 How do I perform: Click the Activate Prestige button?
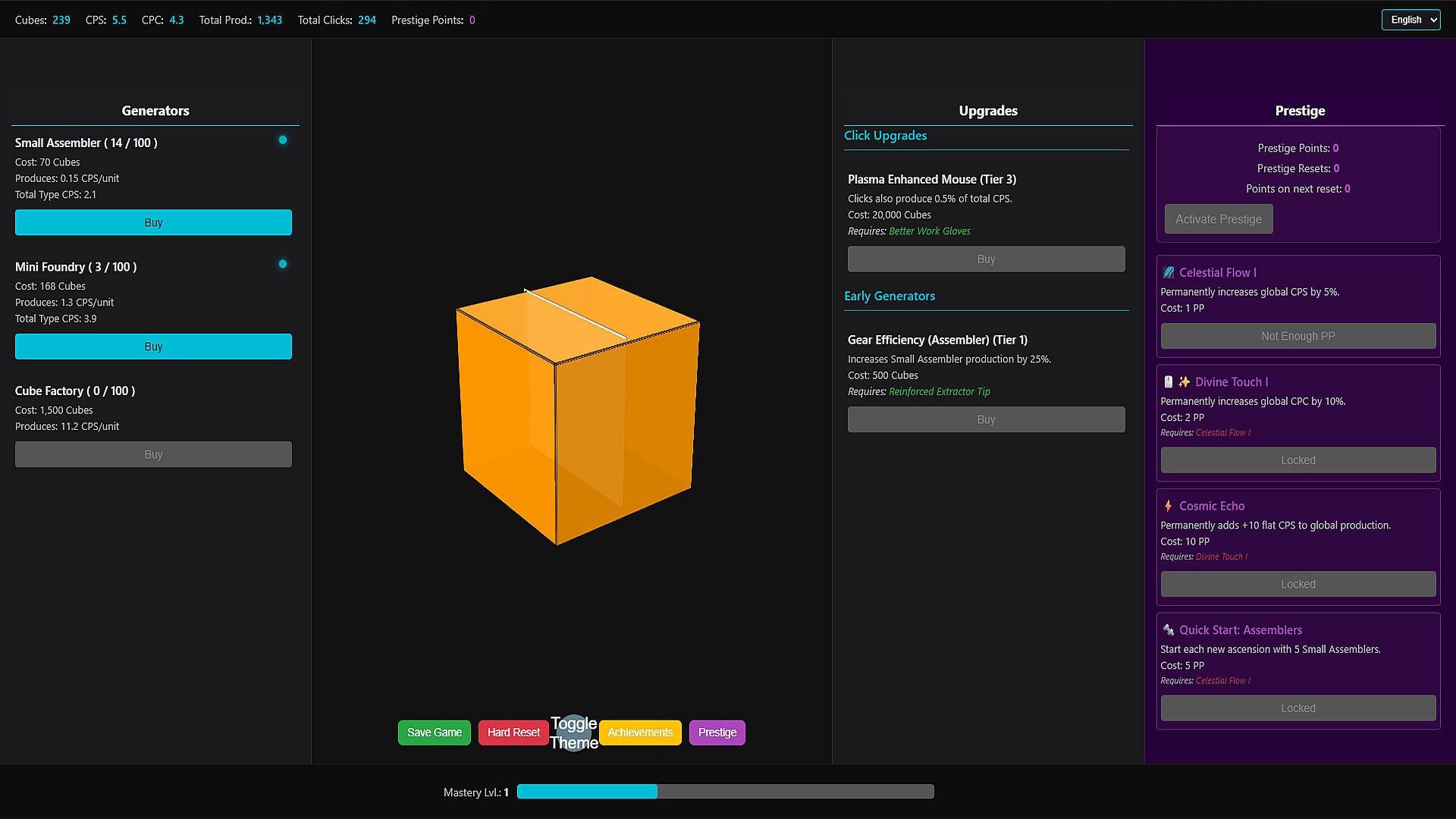(1218, 219)
